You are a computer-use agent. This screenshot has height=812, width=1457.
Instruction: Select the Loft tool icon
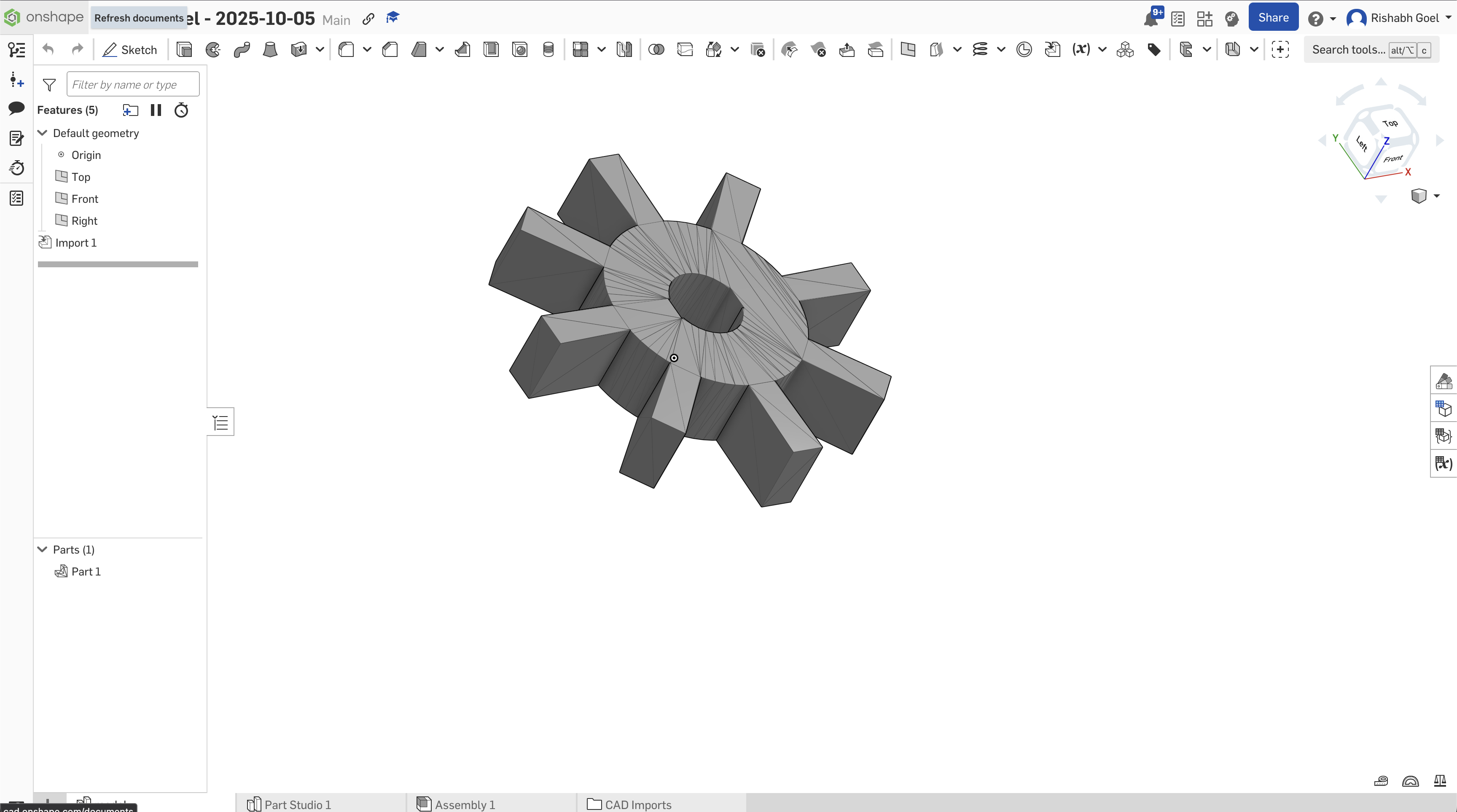(270, 50)
